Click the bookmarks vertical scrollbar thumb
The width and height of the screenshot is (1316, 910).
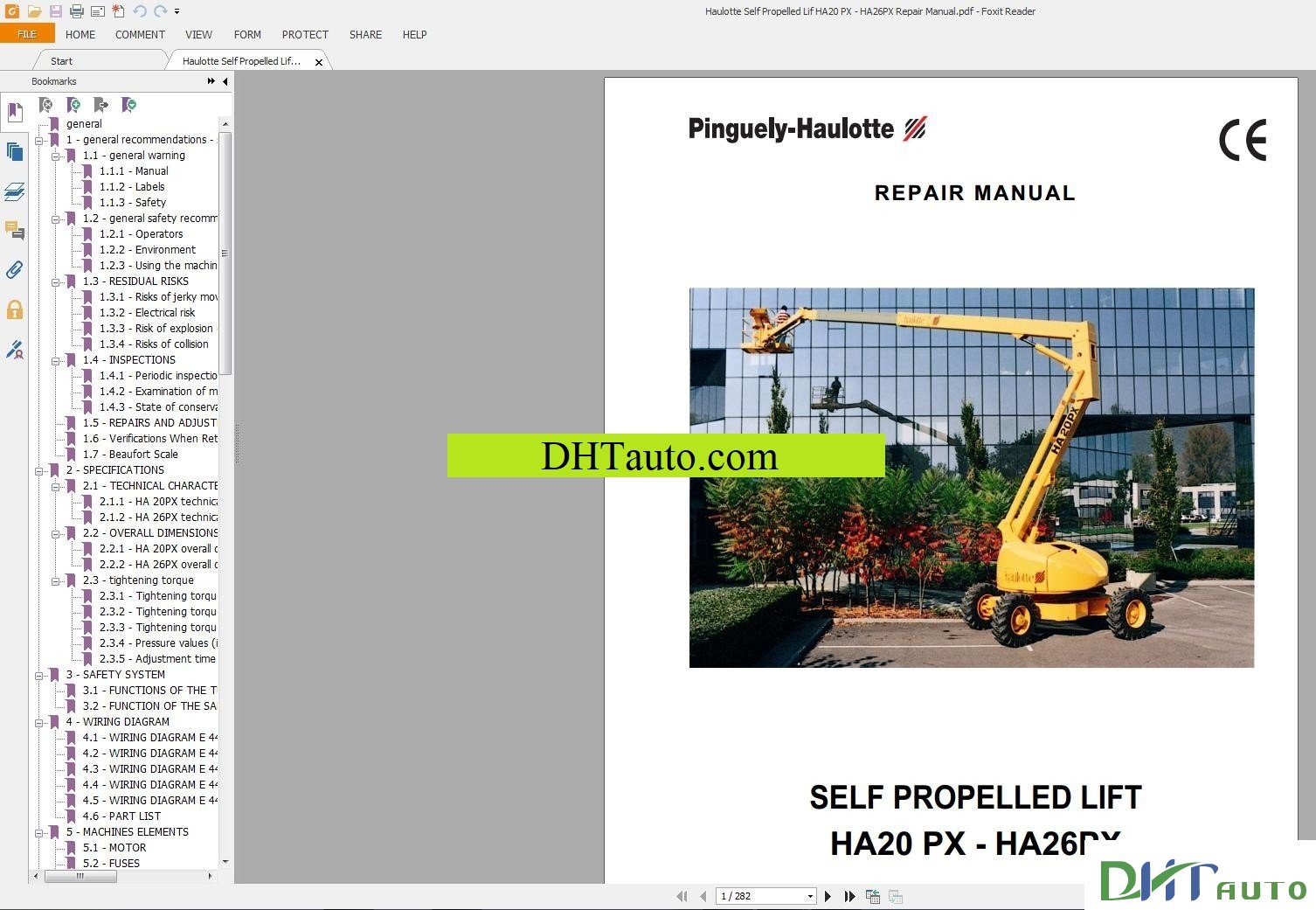225,254
